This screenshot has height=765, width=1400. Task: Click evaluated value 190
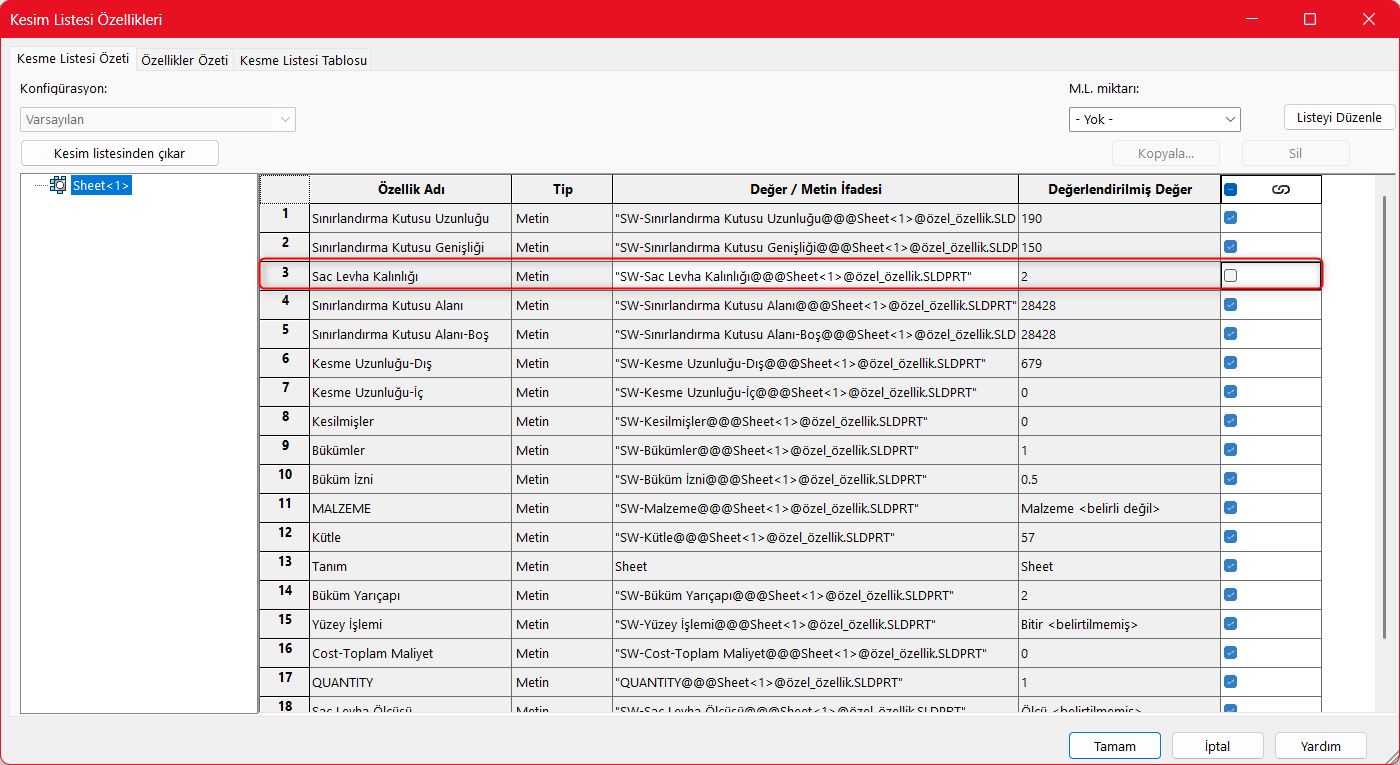click(x=1119, y=218)
